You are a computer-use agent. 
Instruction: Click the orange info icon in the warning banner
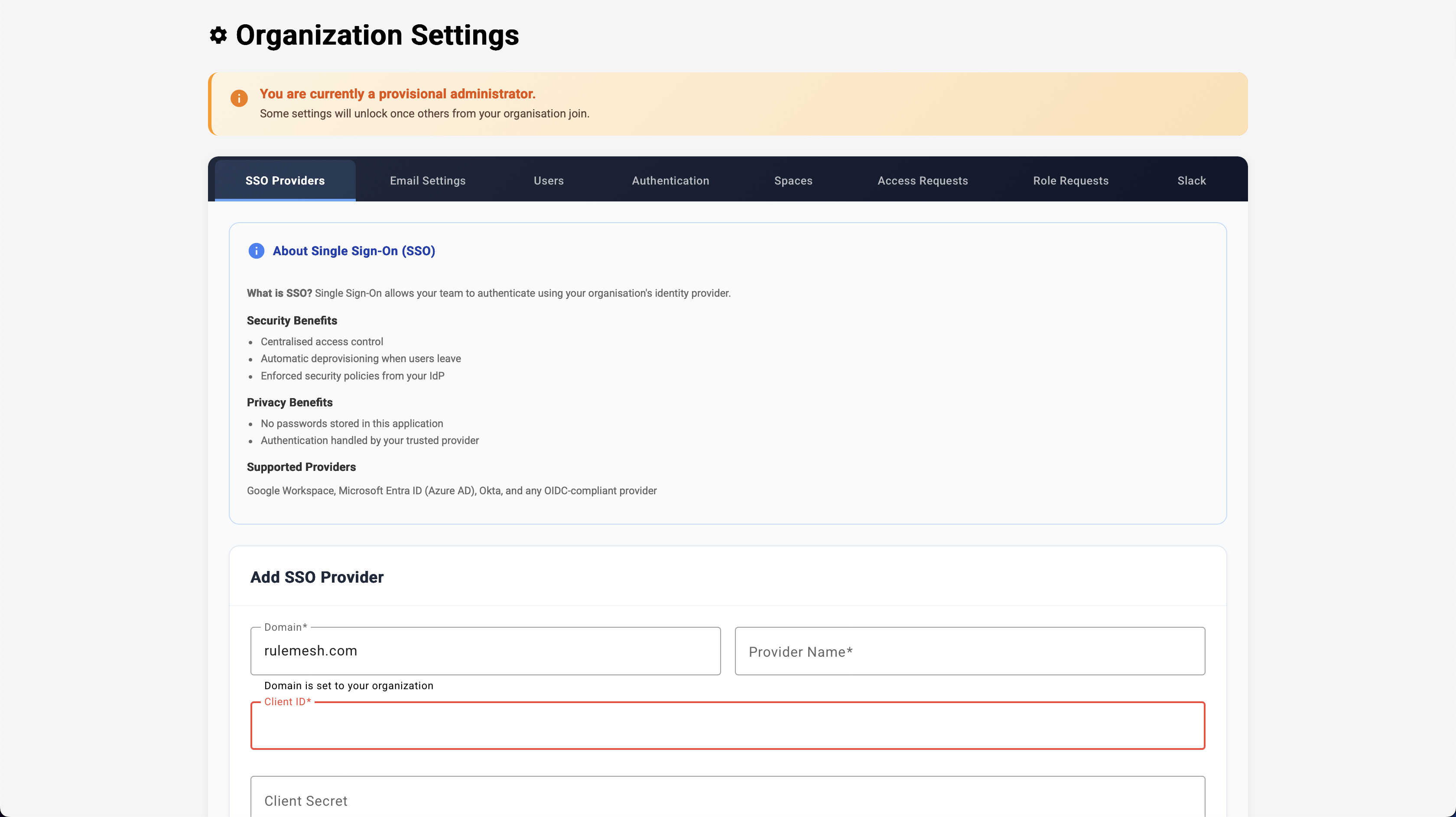239,98
